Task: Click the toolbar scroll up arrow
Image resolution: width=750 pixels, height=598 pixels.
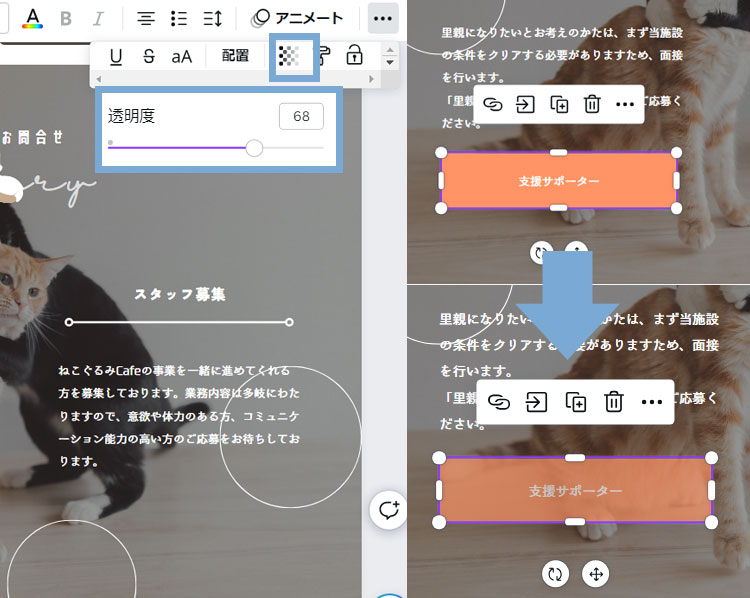Action: pos(390,50)
